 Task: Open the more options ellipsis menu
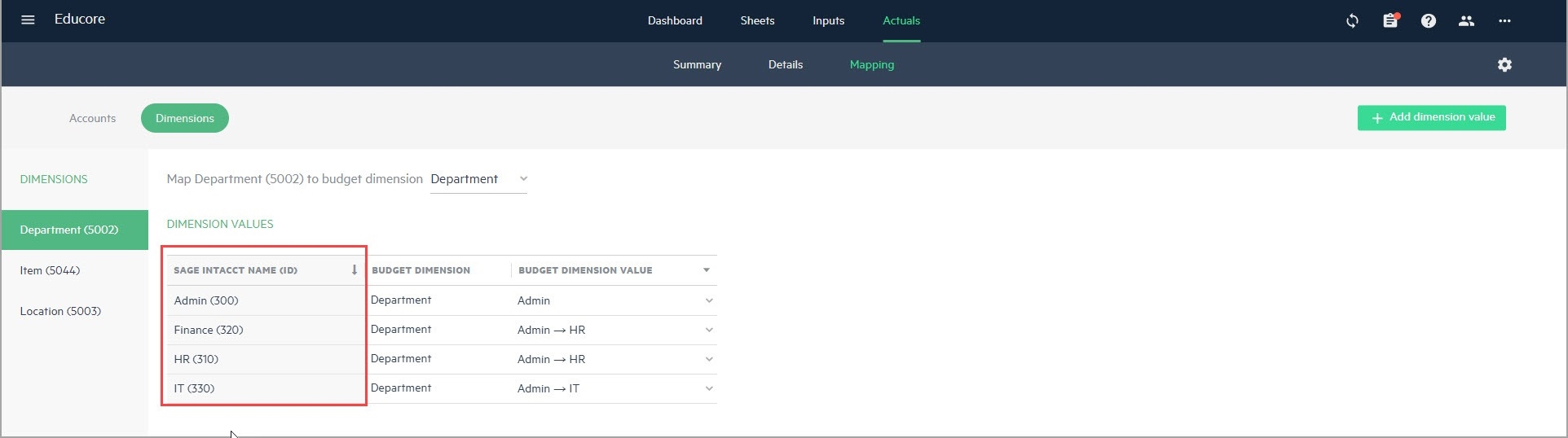(1504, 21)
